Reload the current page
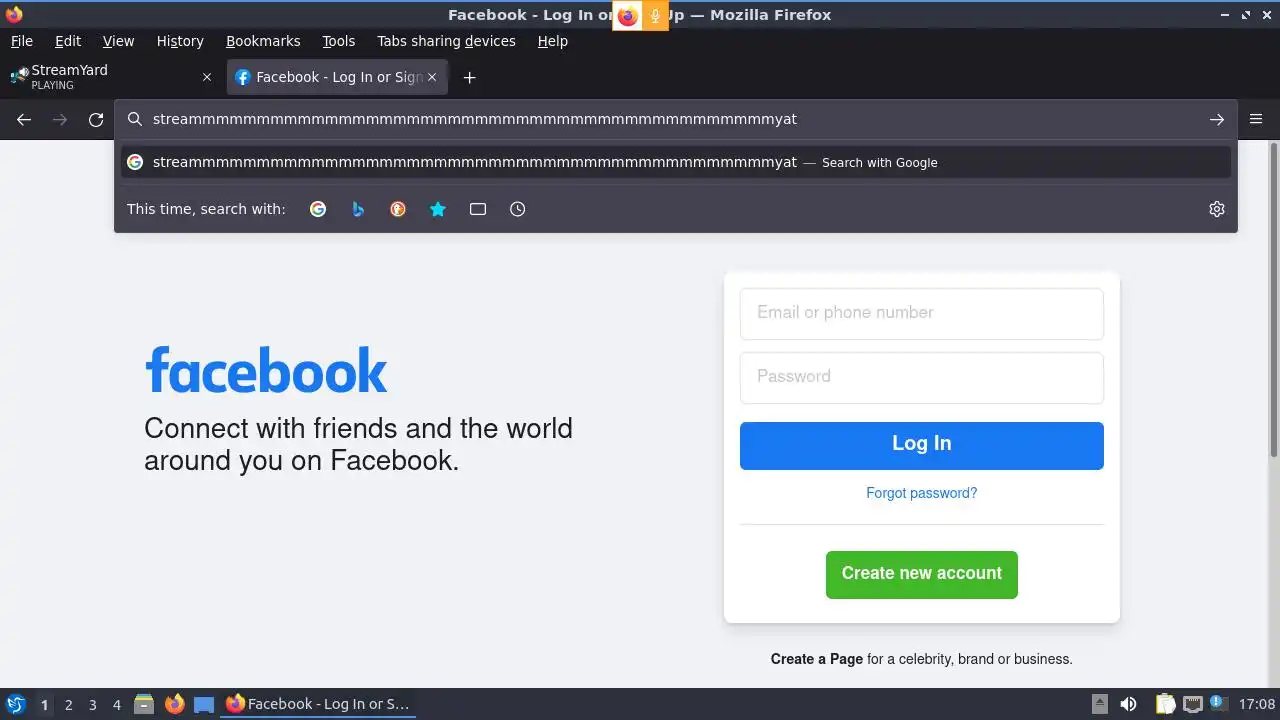 96,119
